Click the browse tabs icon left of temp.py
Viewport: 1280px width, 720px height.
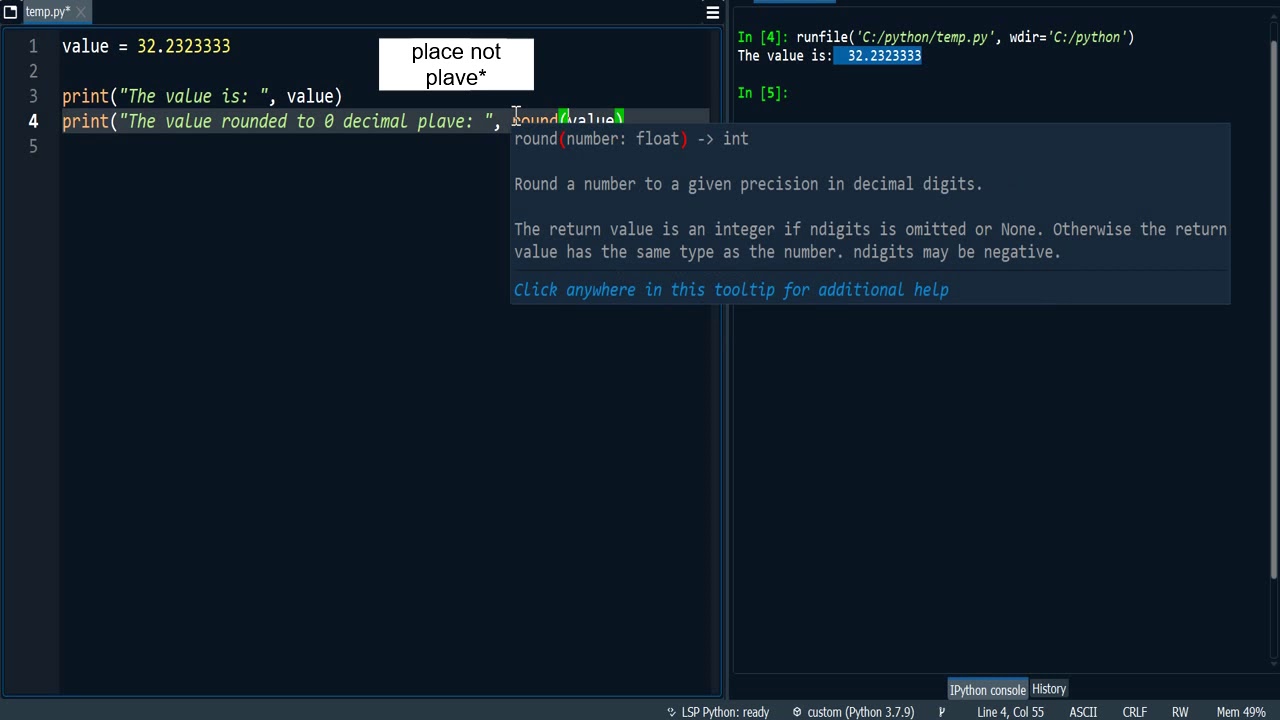pyautogui.click(x=10, y=12)
